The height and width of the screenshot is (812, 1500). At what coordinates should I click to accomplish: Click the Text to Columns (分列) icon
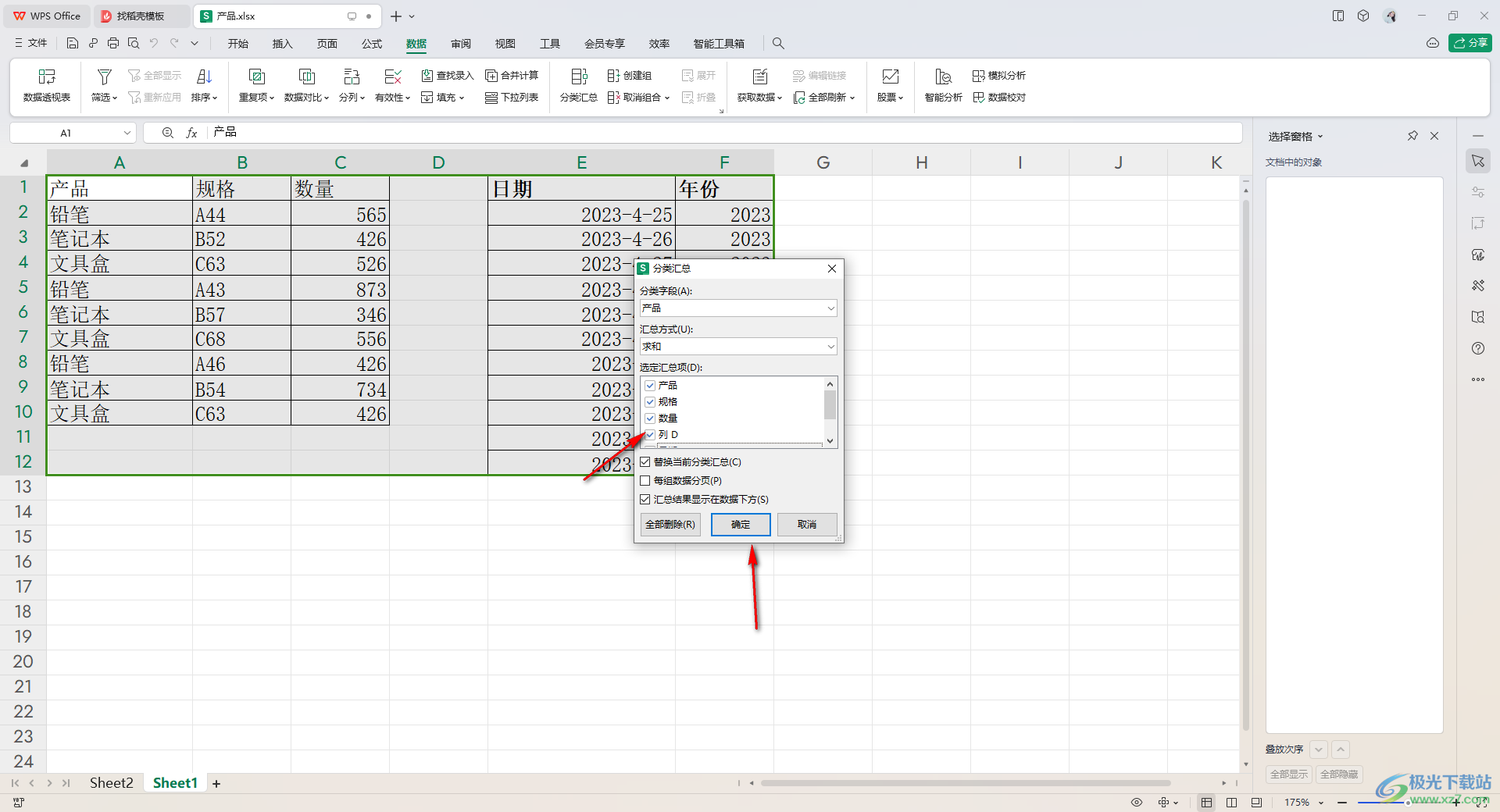coord(352,77)
